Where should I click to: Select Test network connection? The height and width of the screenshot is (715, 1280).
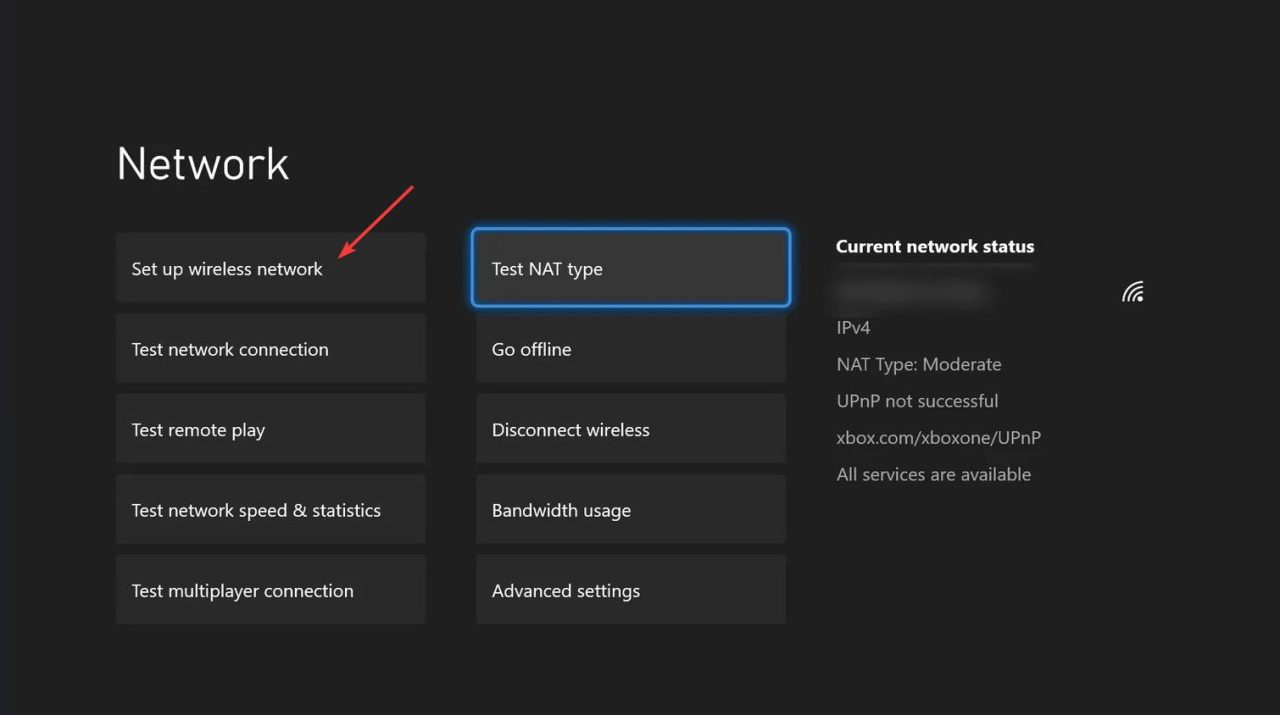270,349
